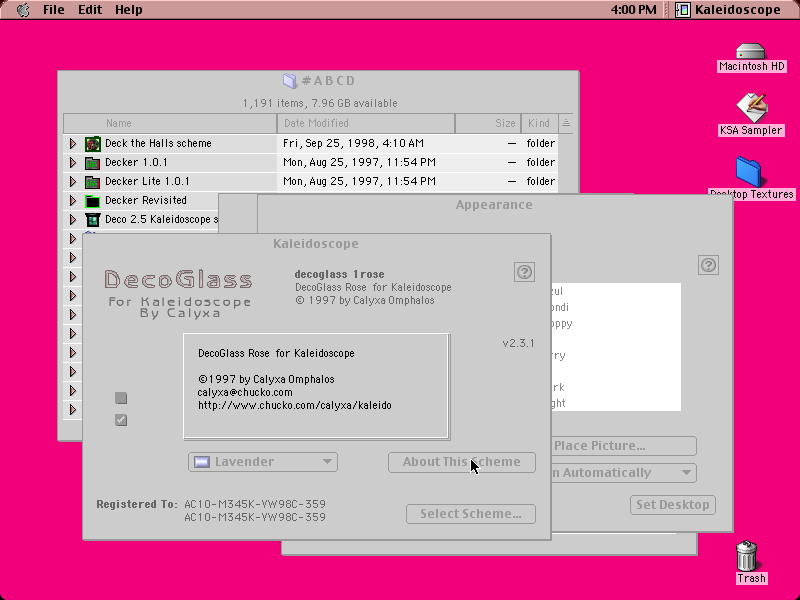Image resolution: width=800 pixels, height=600 pixels.
Task: Click the date Fri, Sep 25, 1998, 4:10 AM
Action: pyautogui.click(x=353, y=143)
